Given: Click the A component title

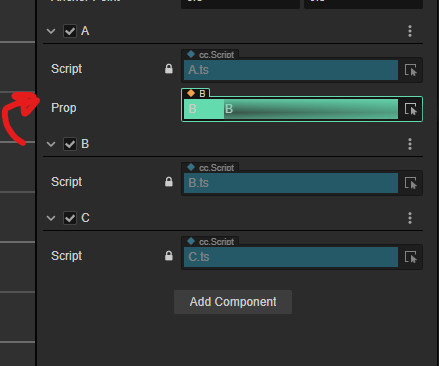Looking at the screenshot, I should pos(85,31).
